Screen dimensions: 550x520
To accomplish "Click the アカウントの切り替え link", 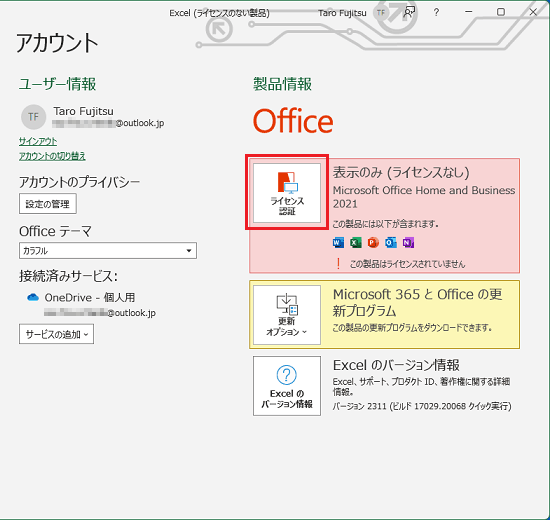I will tap(52, 156).
